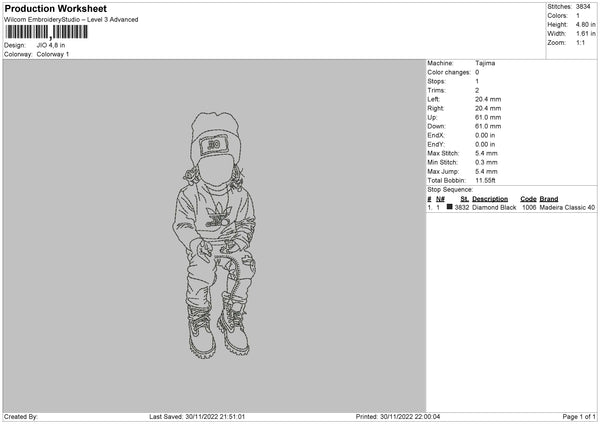Click the Zoom value 1:1

tap(580, 42)
